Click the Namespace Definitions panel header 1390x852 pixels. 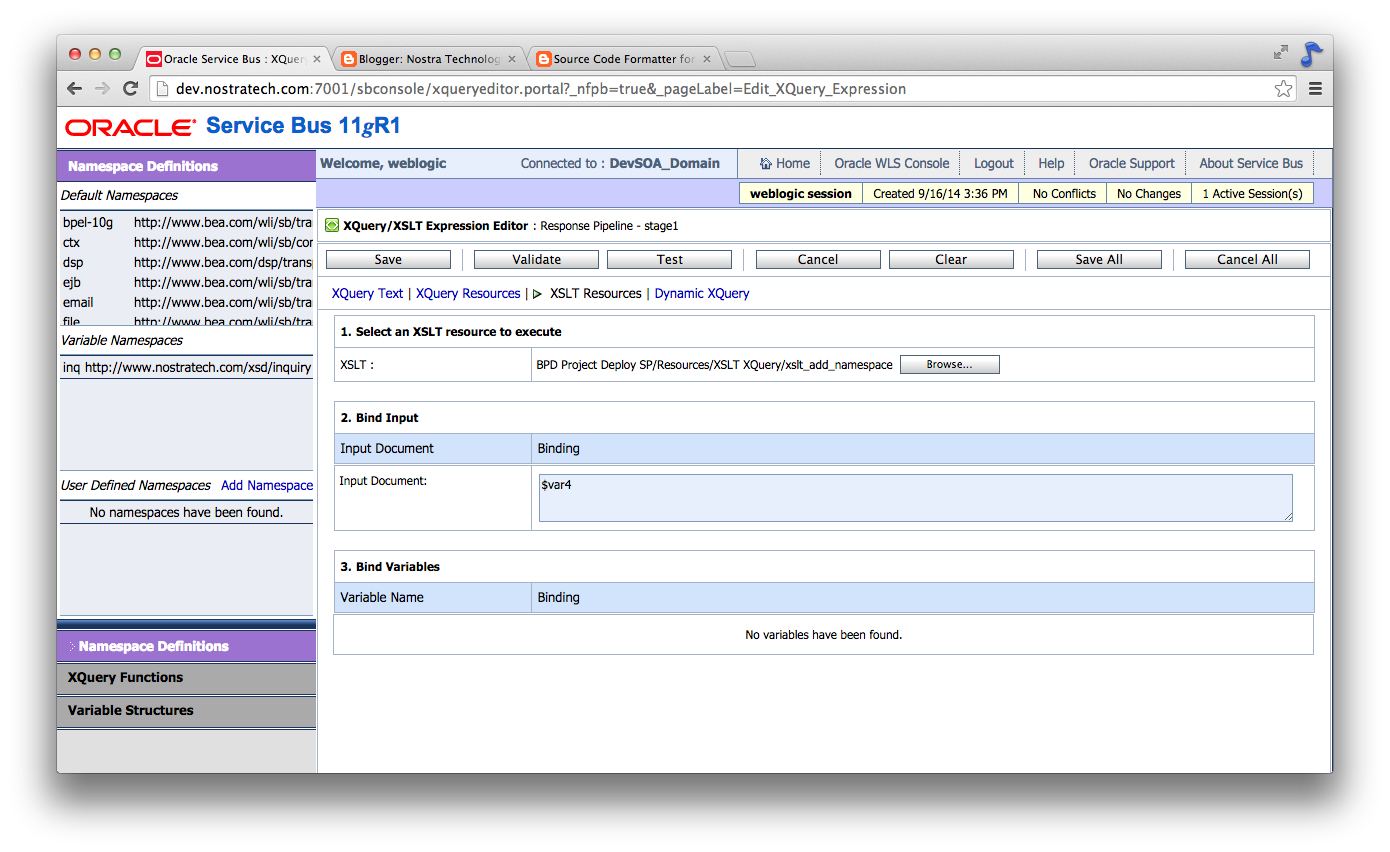187,166
